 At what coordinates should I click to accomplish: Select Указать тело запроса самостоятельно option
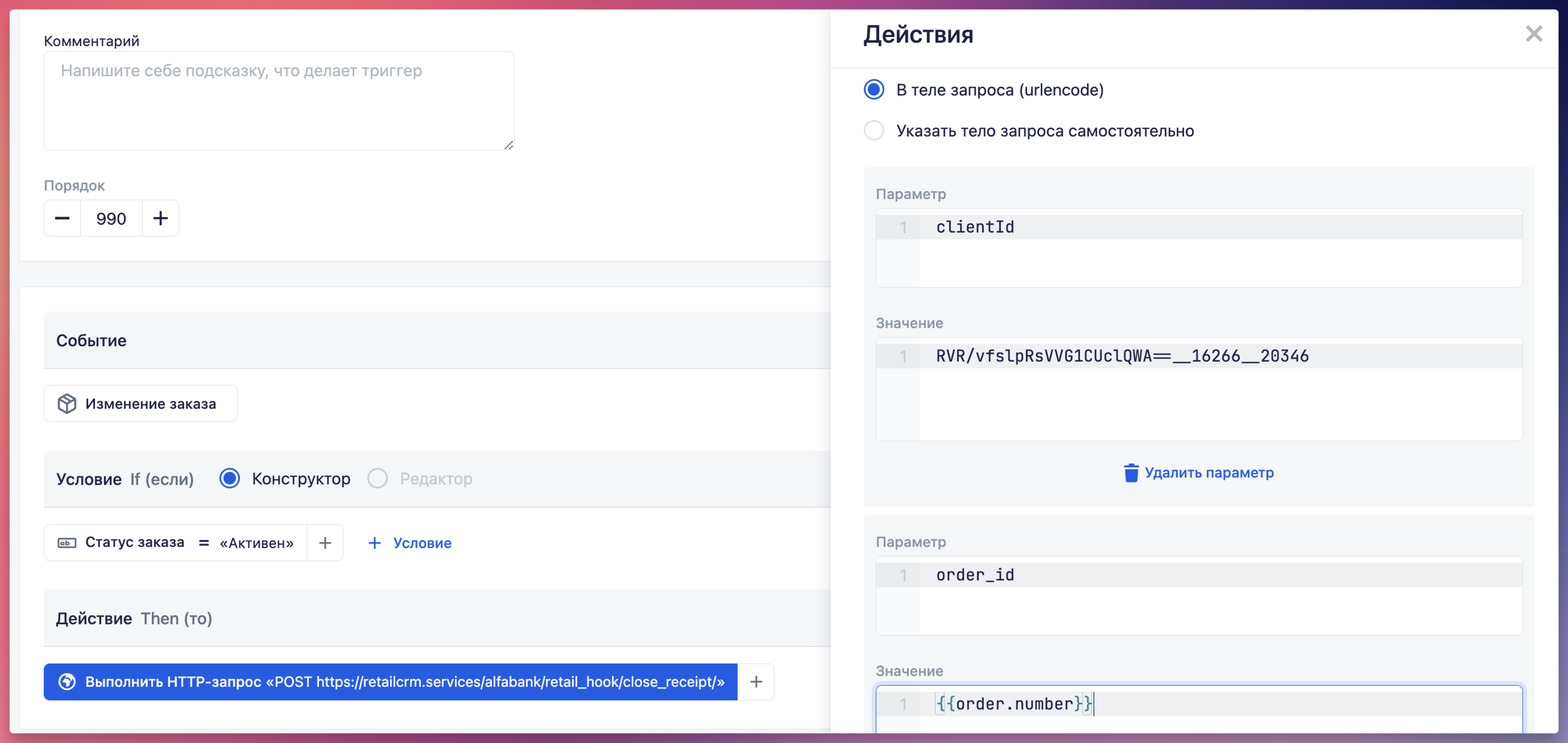(x=874, y=130)
